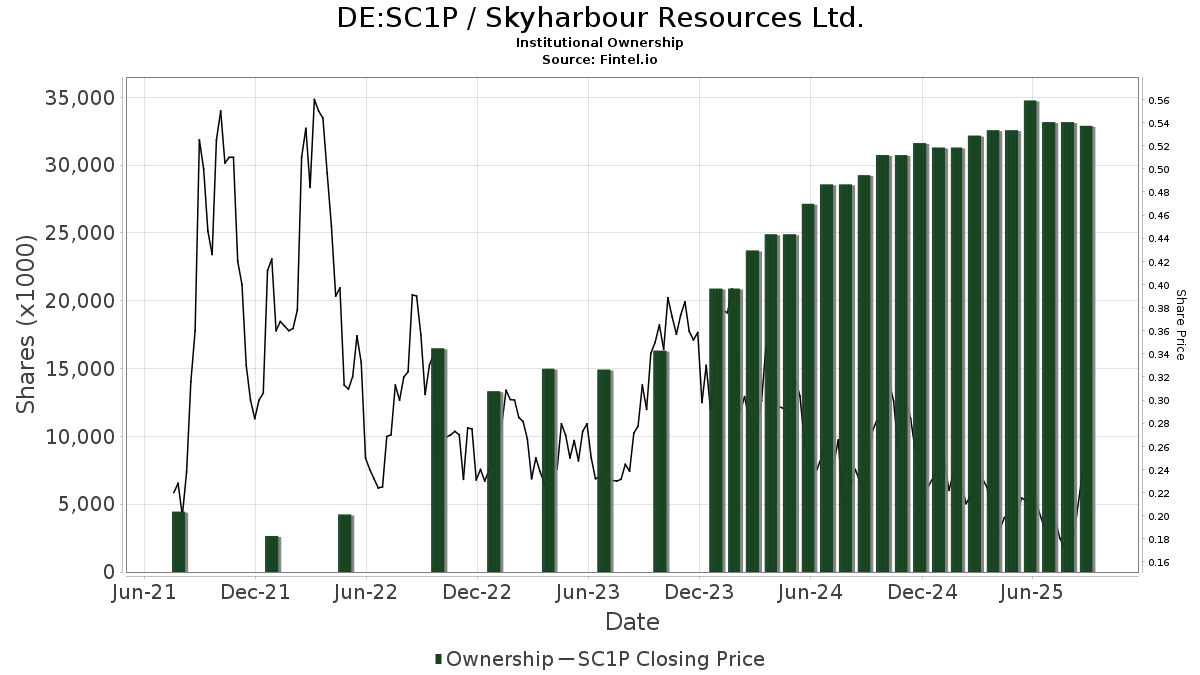Click the Date axis title

click(x=632, y=622)
